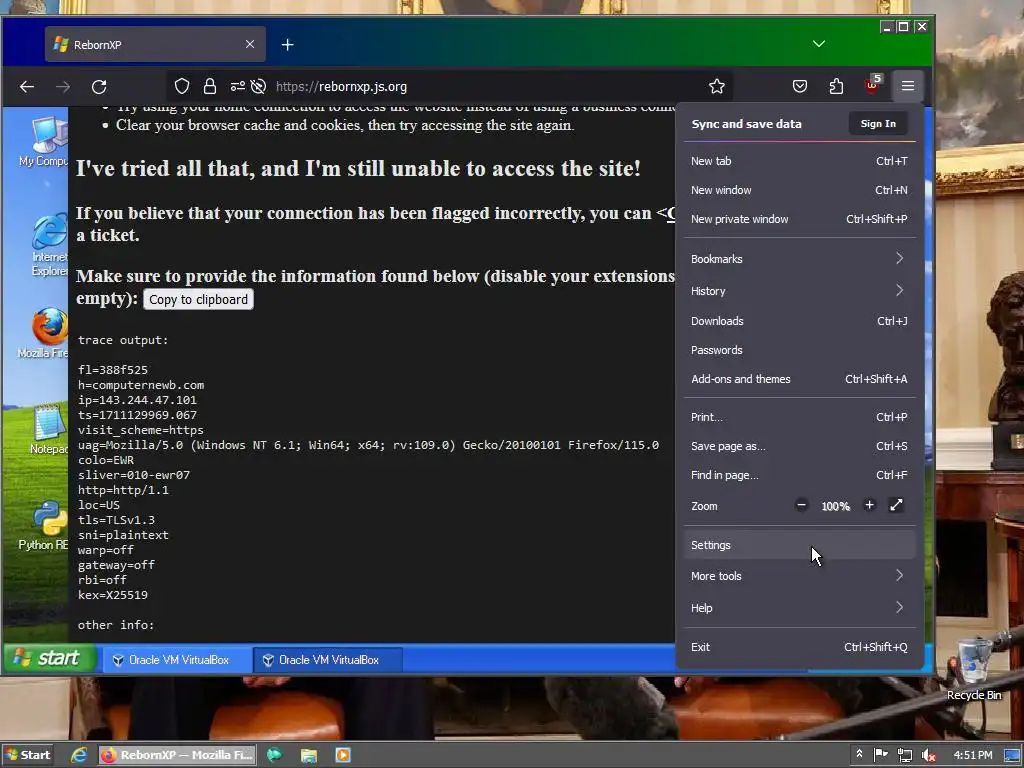
Task: Open Action Center flag tray icon
Action: pyautogui.click(x=880, y=754)
